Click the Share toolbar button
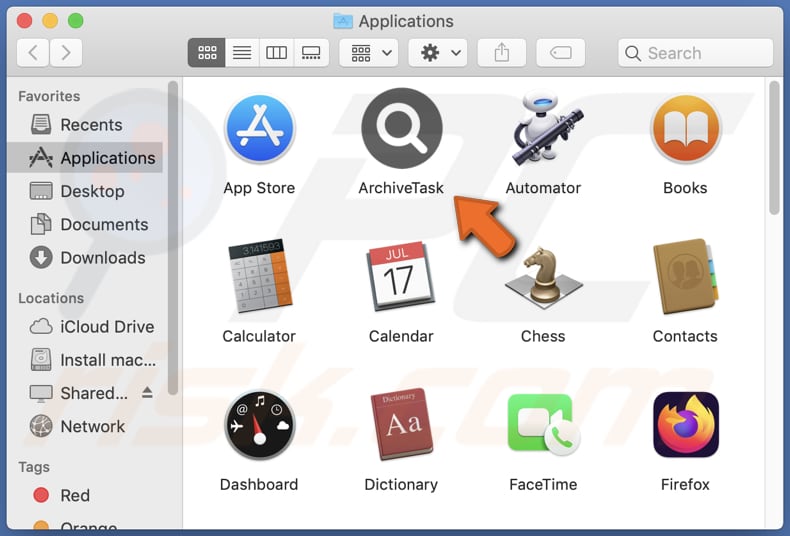790x536 pixels. click(x=501, y=52)
